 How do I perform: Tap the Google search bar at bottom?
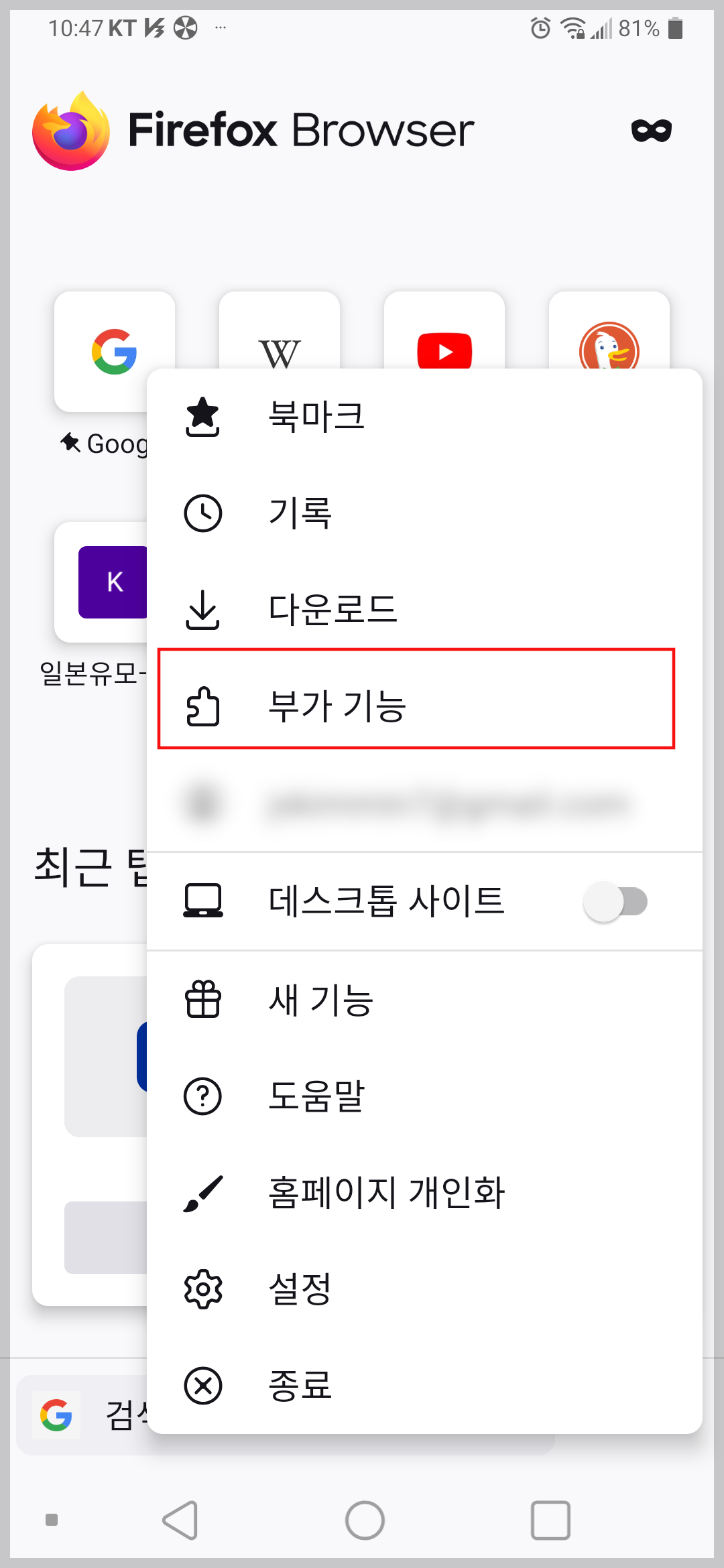click(87, 1415)
